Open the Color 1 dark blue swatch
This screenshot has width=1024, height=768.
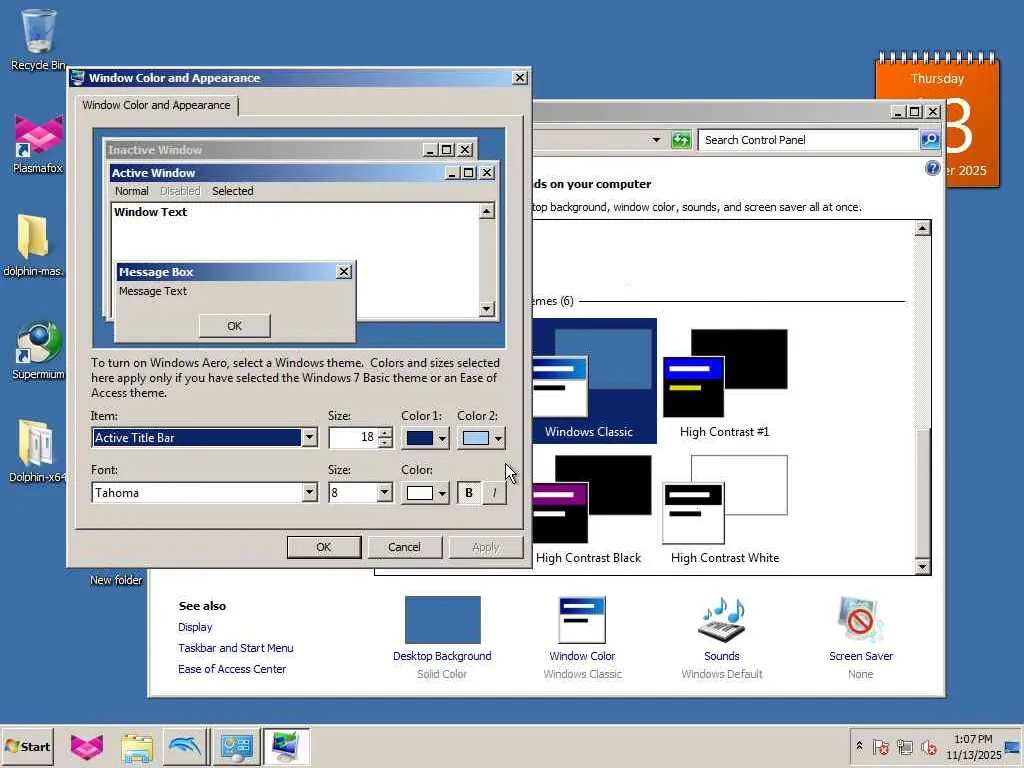pyautogui.click(x=425, y=438)
